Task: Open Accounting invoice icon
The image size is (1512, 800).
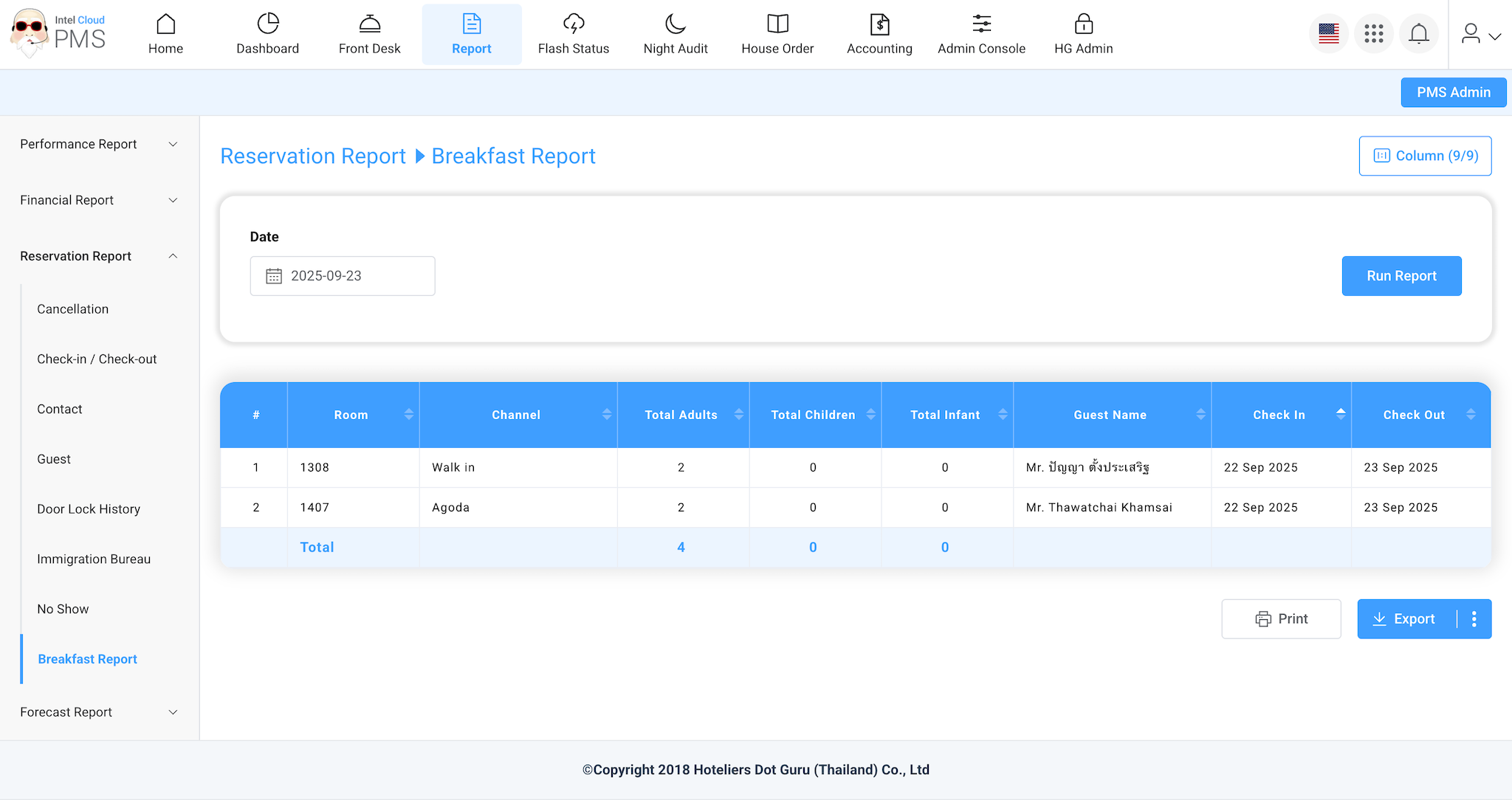Action: [879, 24]
